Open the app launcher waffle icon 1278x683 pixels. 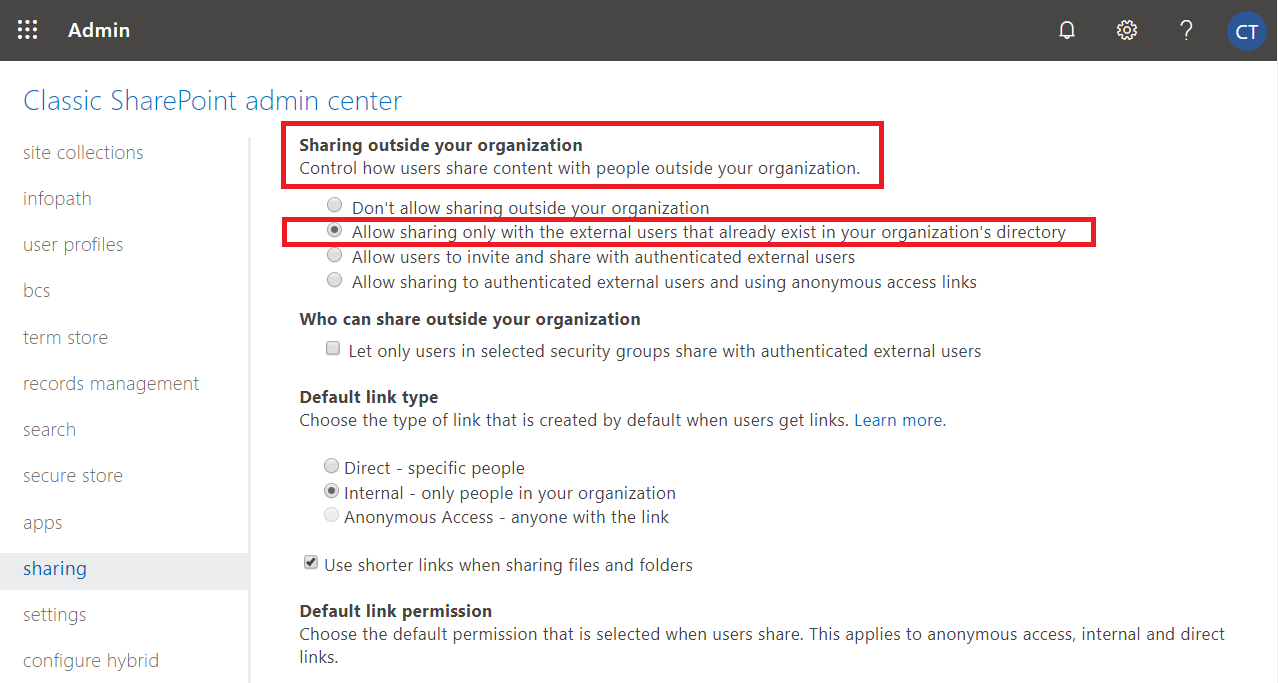coord(28,30)
